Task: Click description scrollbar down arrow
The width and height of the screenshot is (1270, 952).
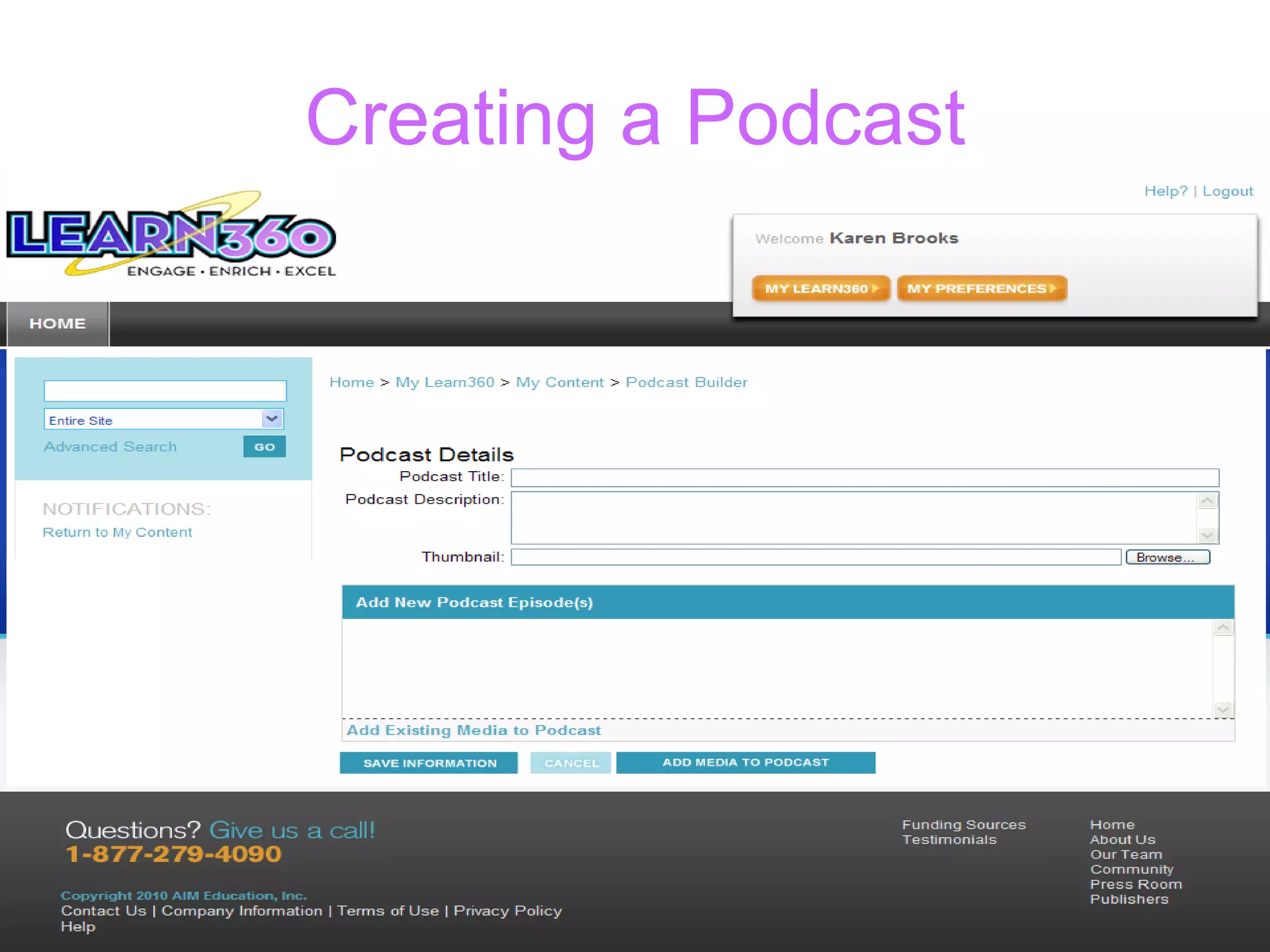Action: (1207, 535)
